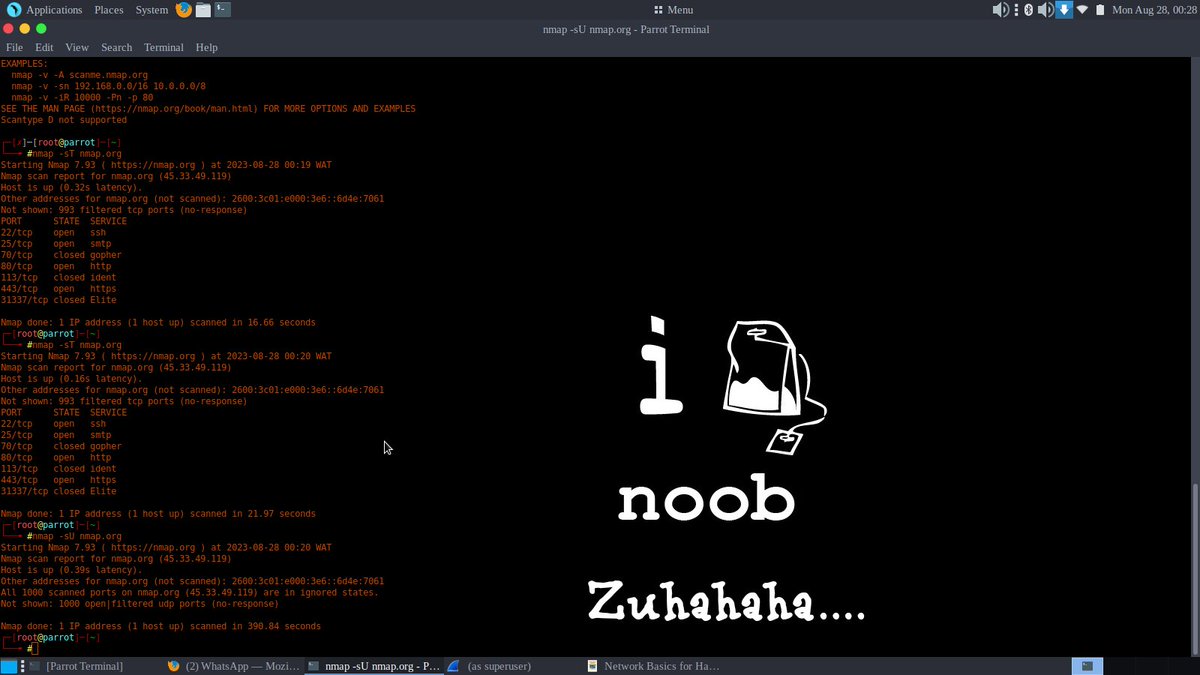
Task: Open the Network Basics for Ha… taskbar window
Action: tap(653, 665)
